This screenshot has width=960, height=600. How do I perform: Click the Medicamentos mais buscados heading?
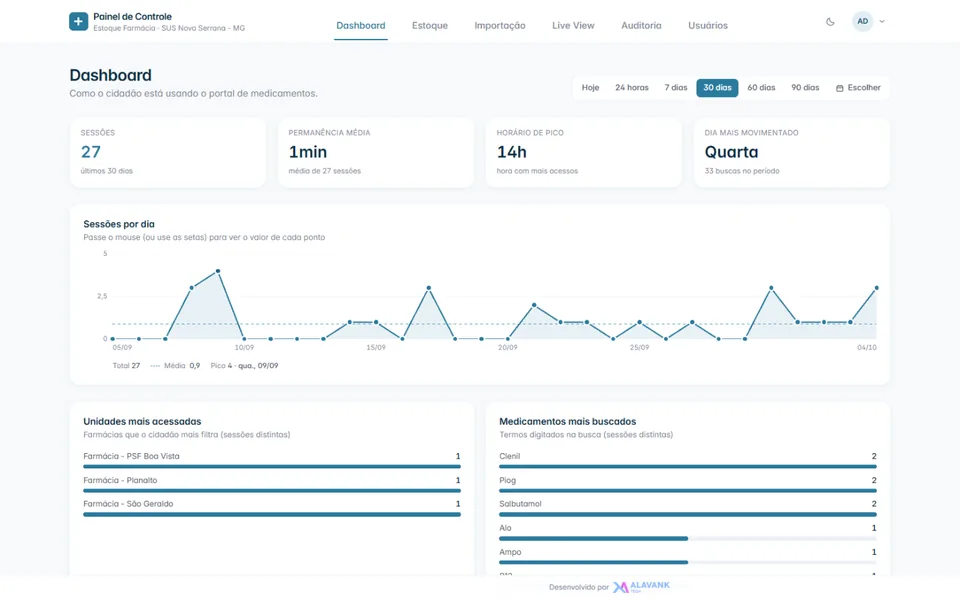point(568,421)
